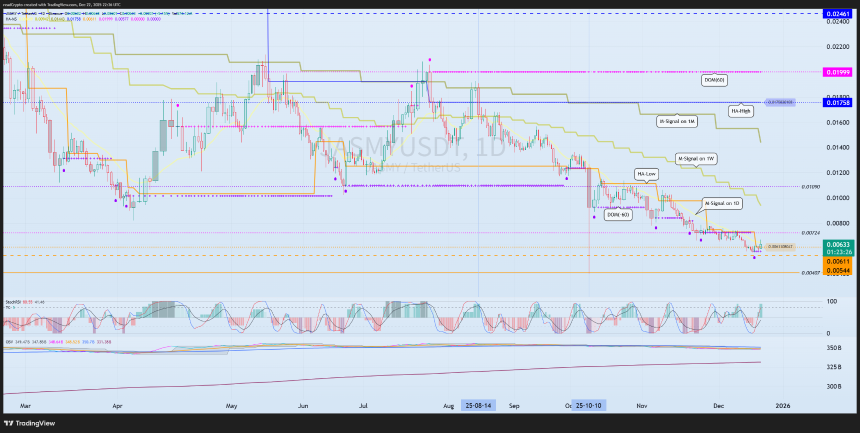This screenshot has width=860, height=433.
Task: Click the Mar label on time axis
Action: pos(25,406)
